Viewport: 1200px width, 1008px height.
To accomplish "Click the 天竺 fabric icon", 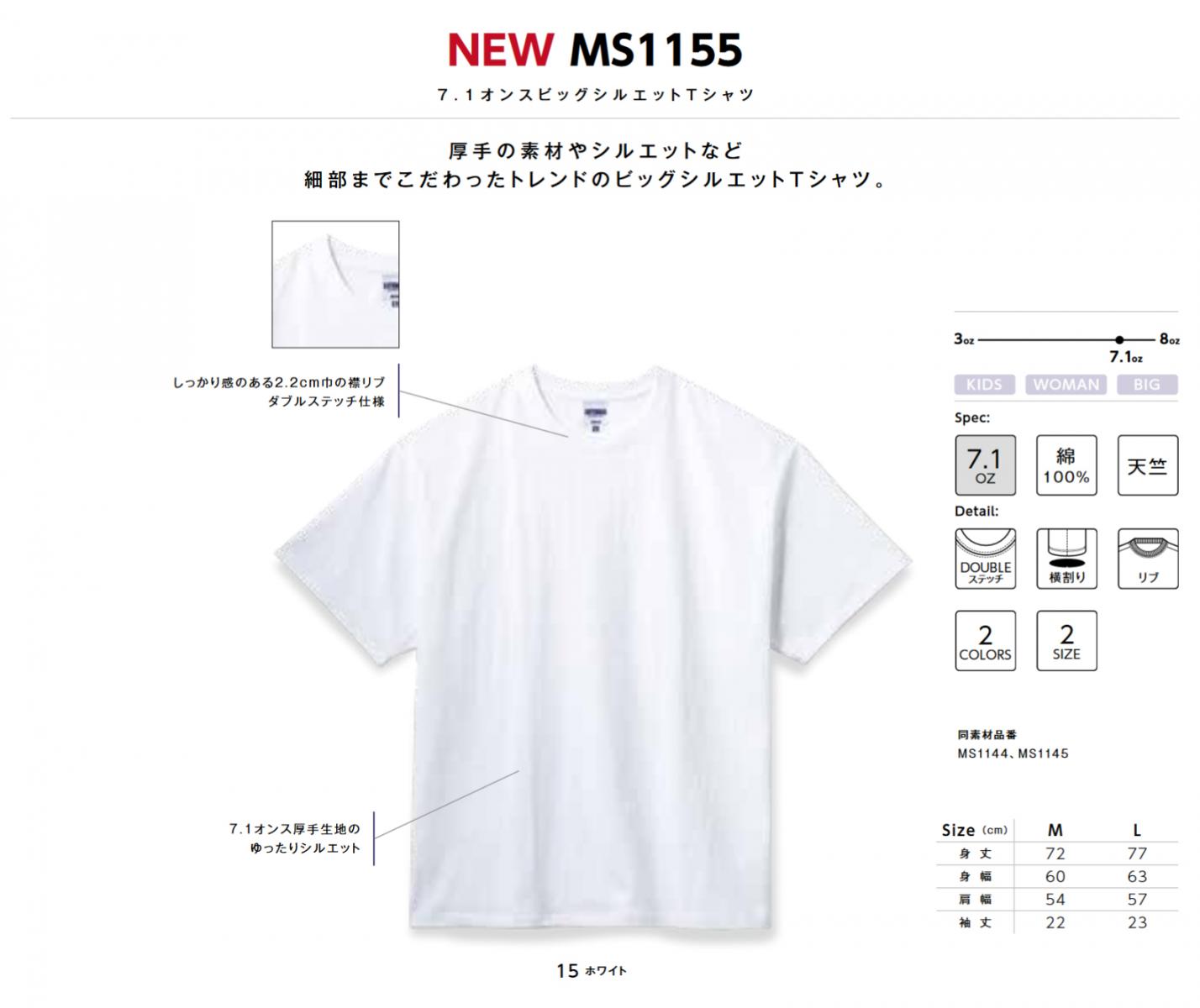I will (x=1148, y=465).
